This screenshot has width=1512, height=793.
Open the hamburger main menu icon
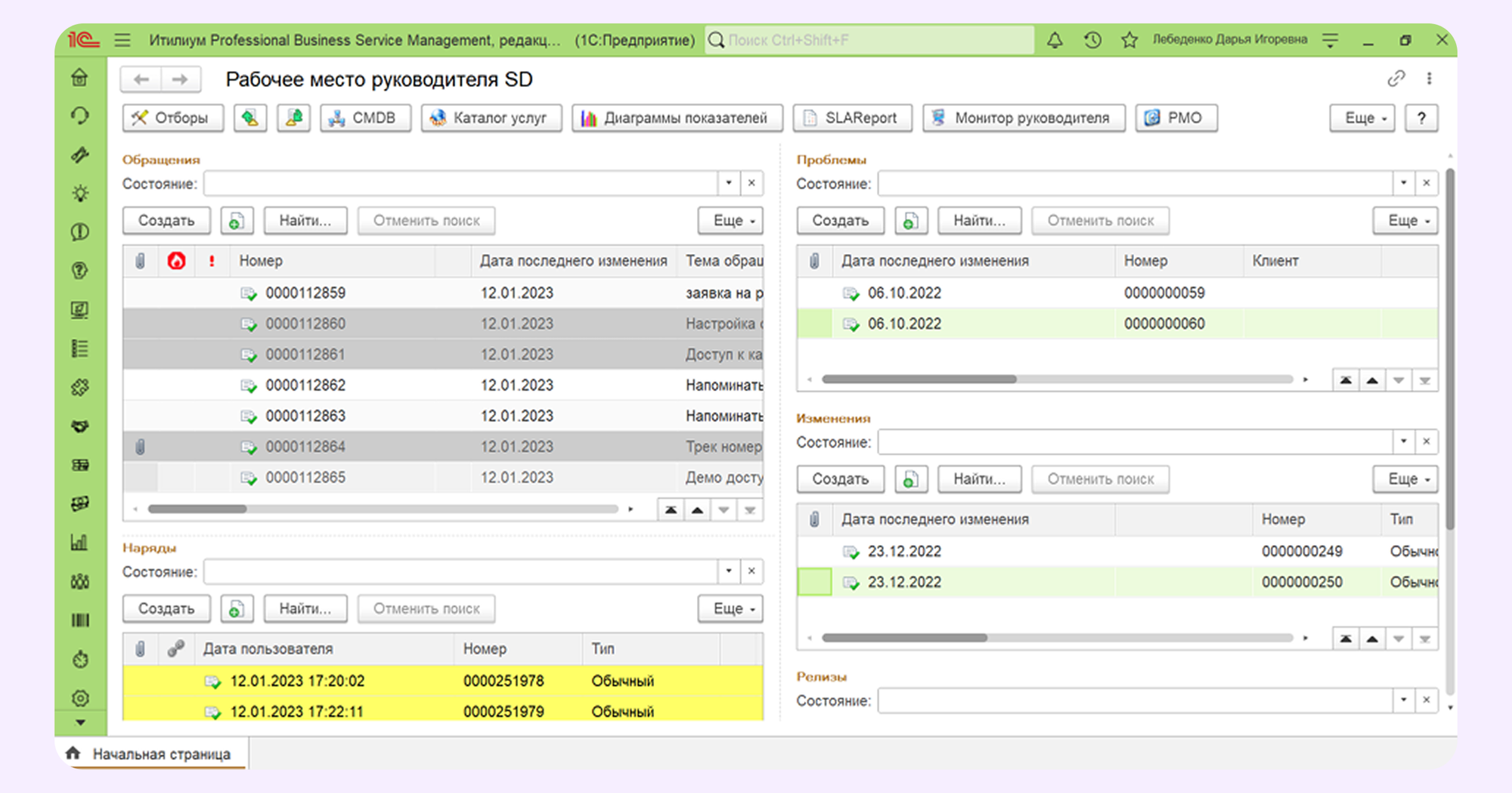[122, 40]
